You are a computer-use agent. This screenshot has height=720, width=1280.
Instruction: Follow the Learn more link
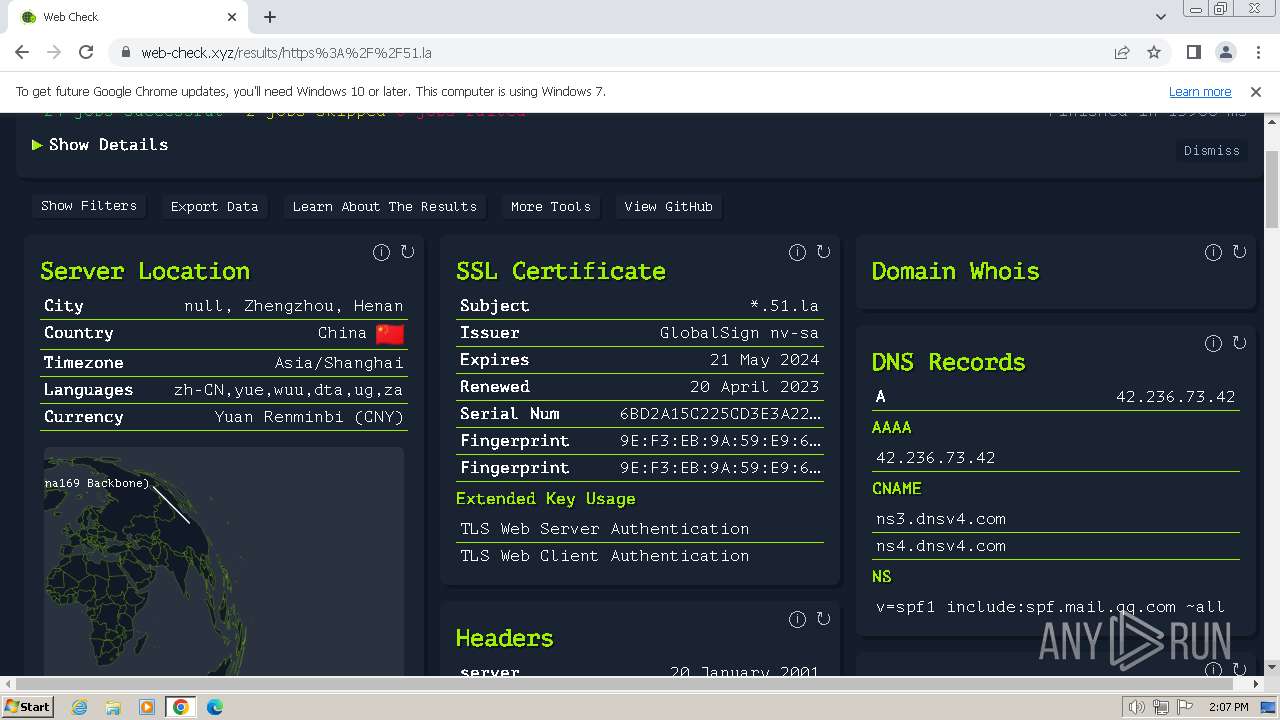coord(1200,91)
